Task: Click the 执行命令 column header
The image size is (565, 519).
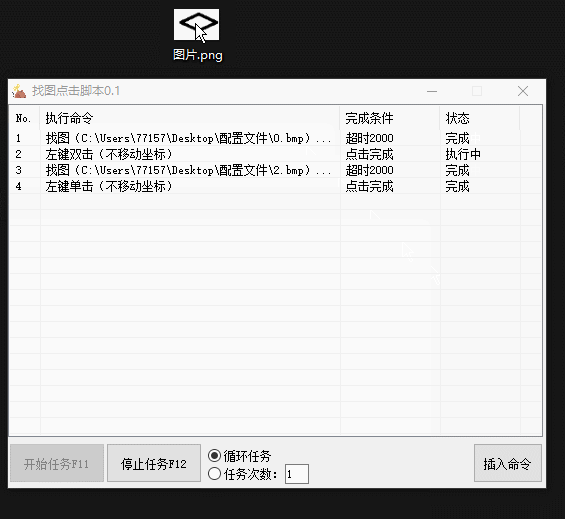Action: pos(190,118)
